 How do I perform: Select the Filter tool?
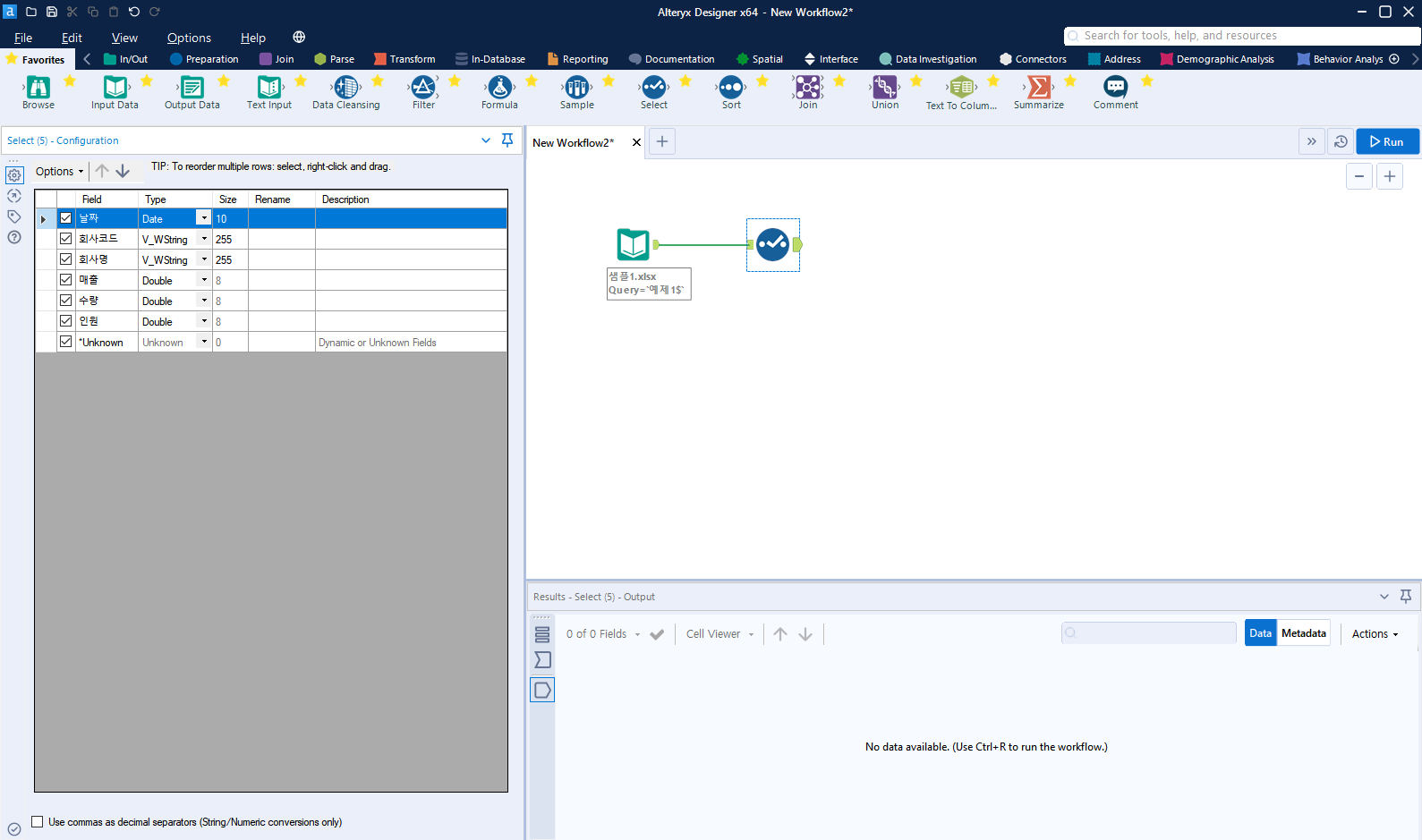click(423, 87)
